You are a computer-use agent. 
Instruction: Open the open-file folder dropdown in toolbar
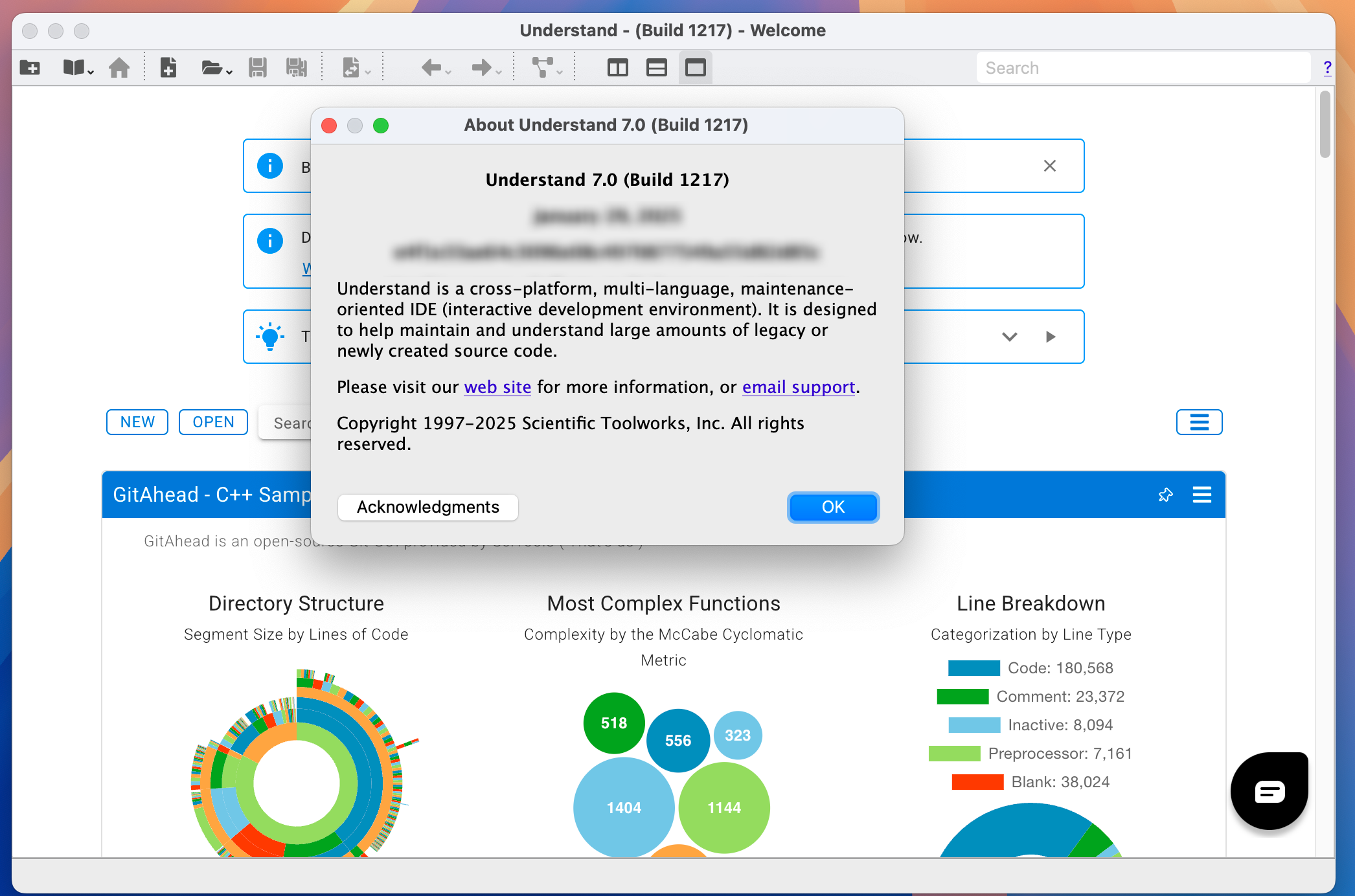[216, 67]
